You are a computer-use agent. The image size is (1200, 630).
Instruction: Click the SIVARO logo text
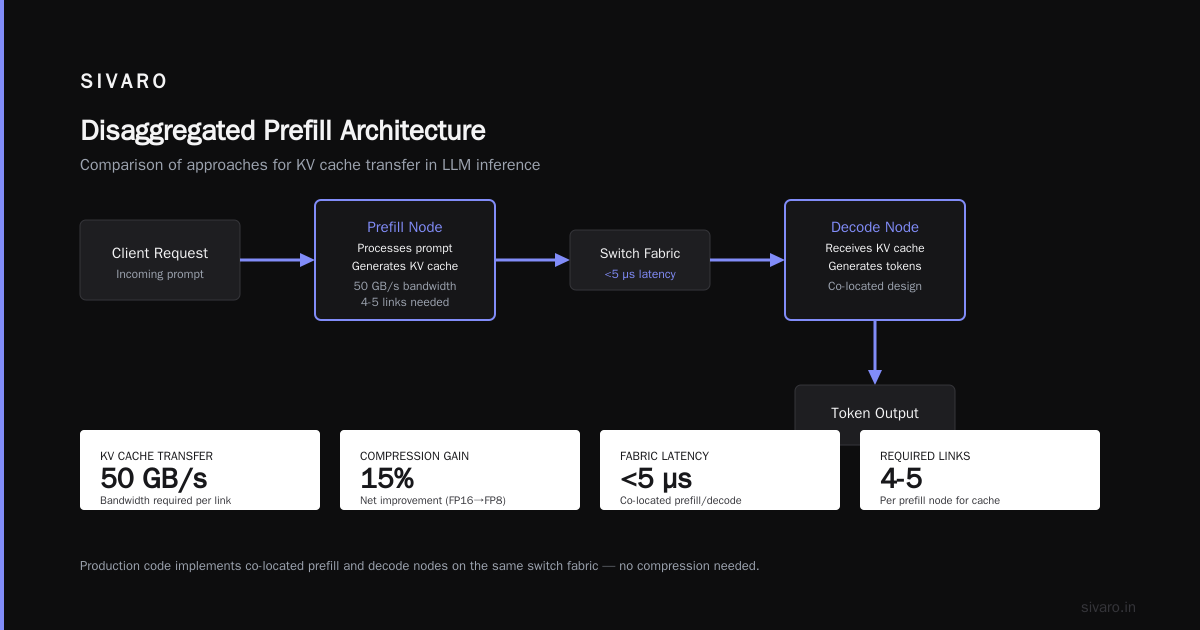(x=124, y=82)
